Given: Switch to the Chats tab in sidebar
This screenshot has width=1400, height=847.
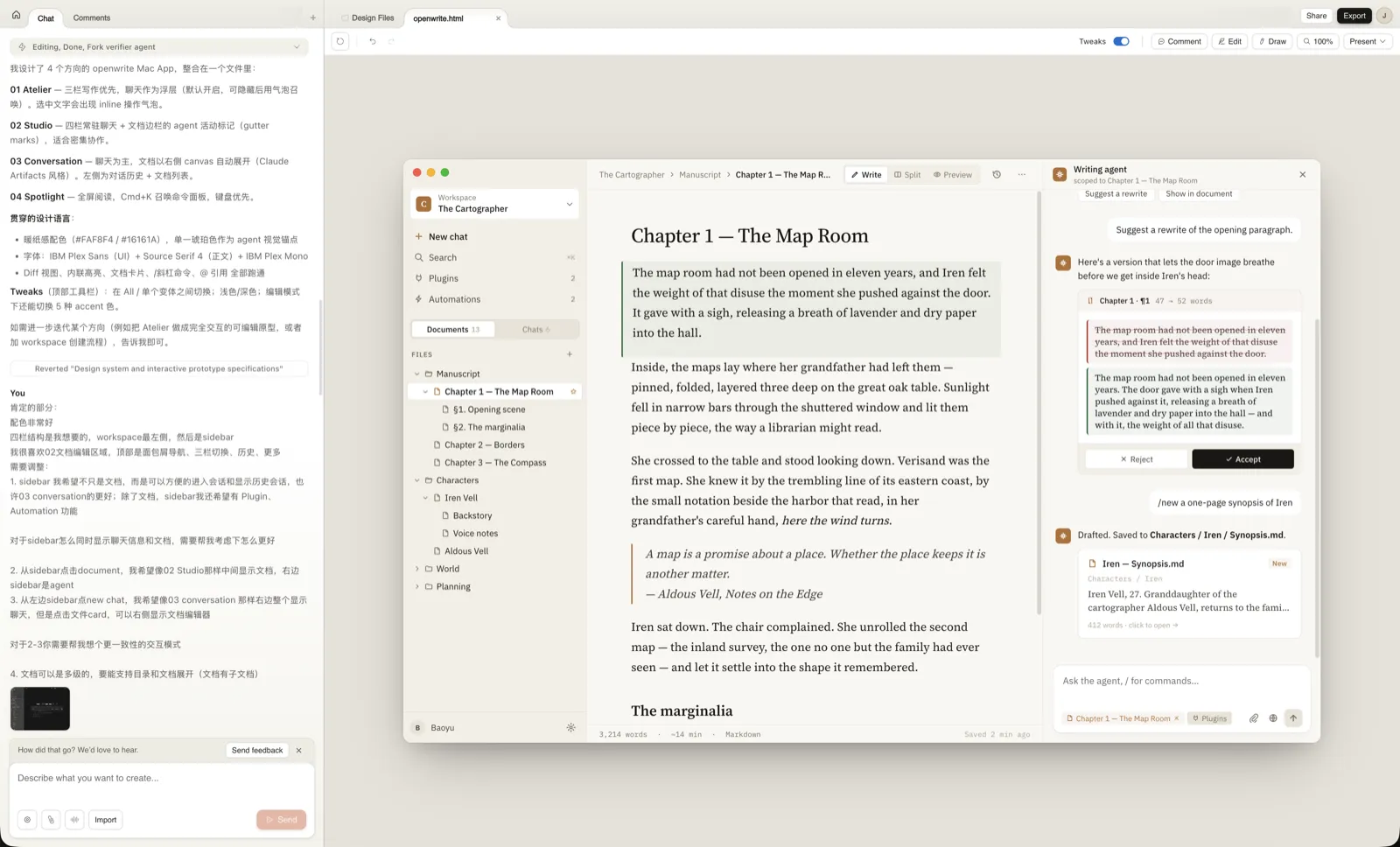Looking at the screenshot, I should coord(535,330).
